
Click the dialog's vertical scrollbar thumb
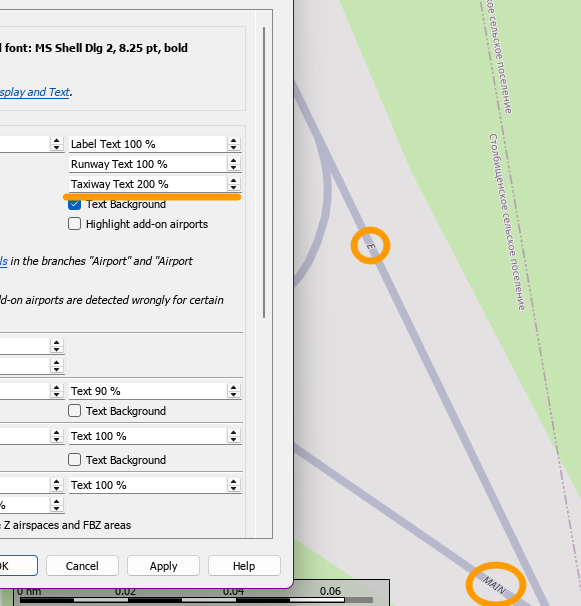point(264,172)
